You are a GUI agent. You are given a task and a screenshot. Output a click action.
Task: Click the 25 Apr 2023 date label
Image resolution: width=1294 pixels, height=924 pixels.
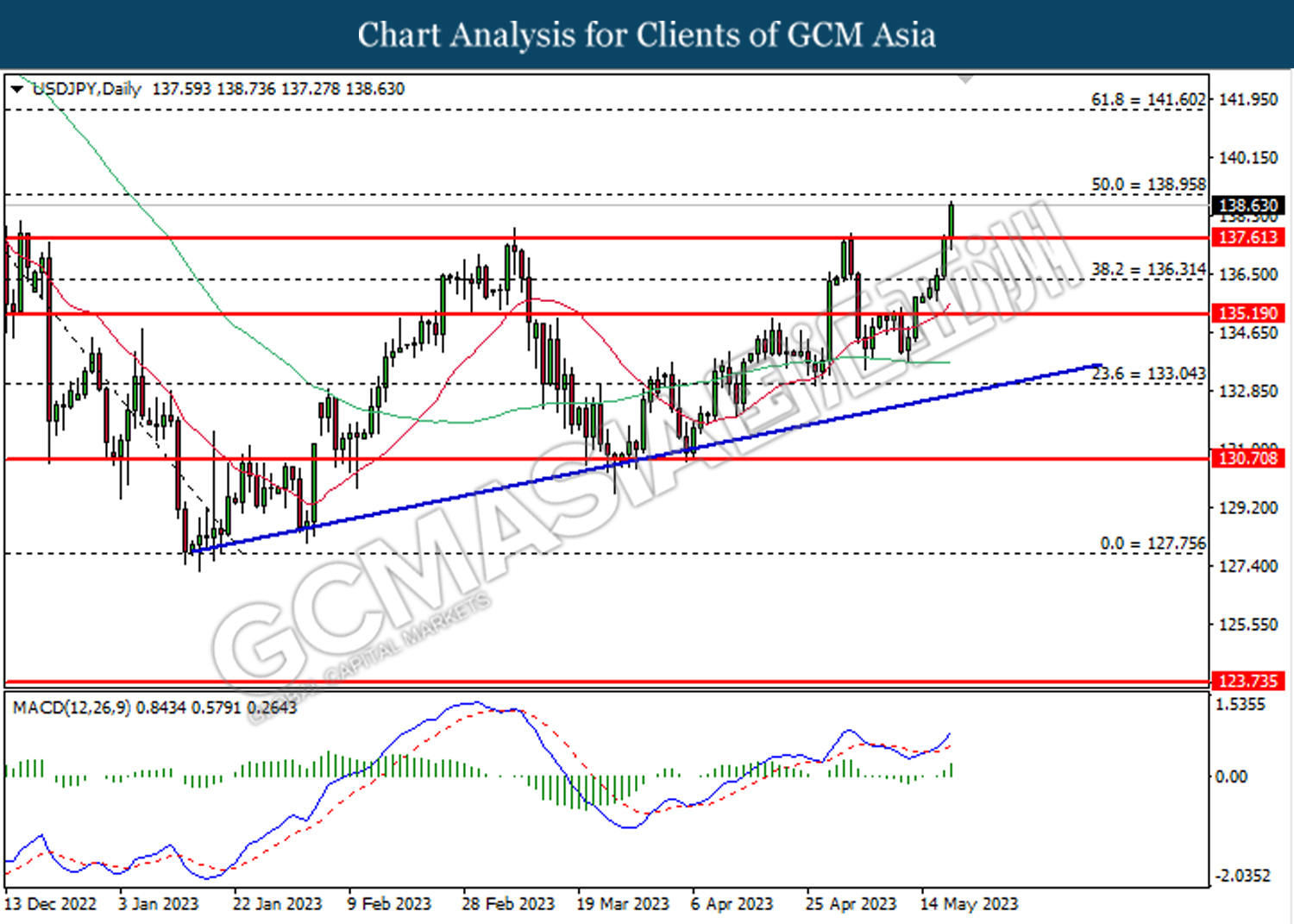point(851,904)
